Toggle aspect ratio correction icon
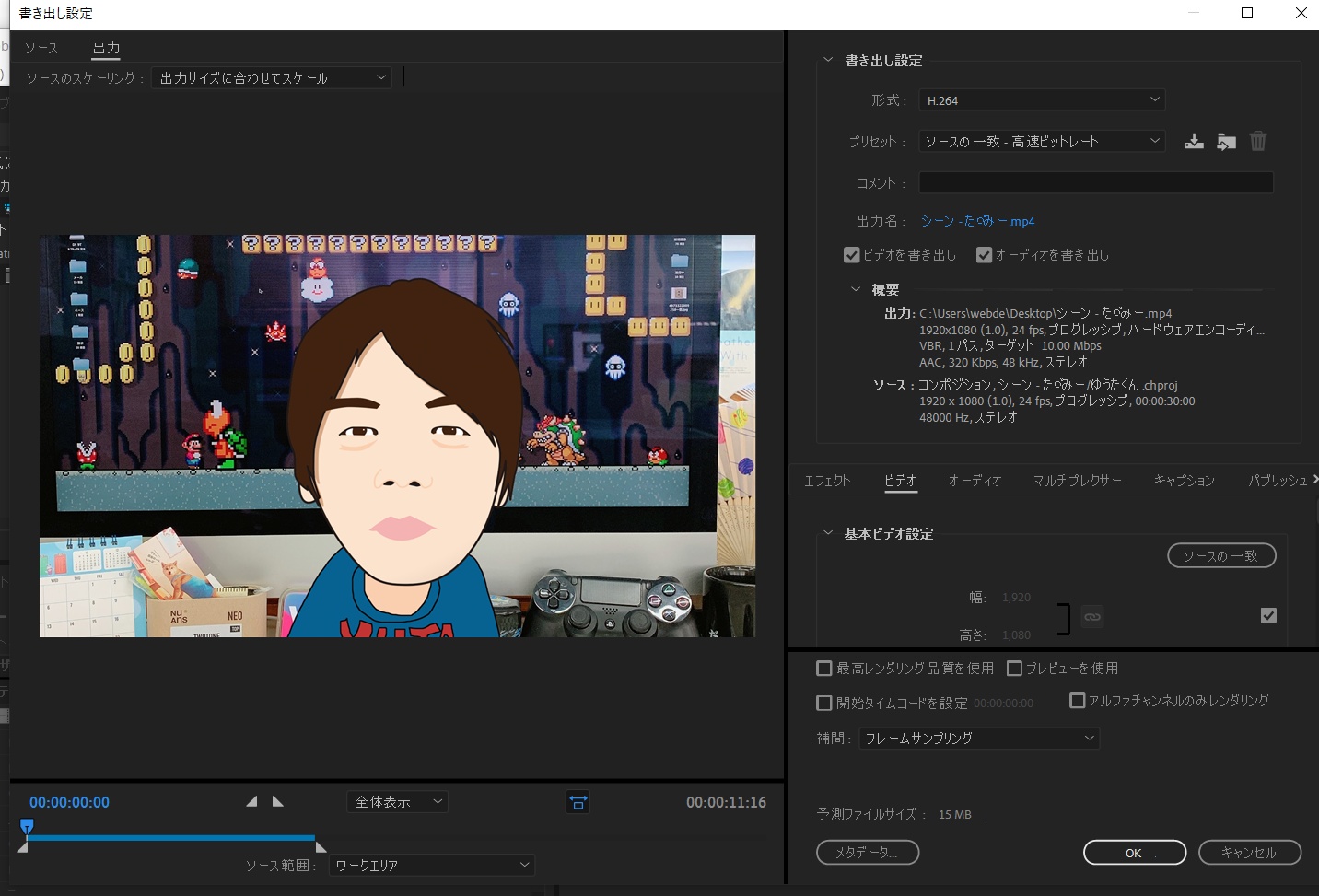Screen dimensions: 1319x896 pyautogui.click(x=578, y=802)
